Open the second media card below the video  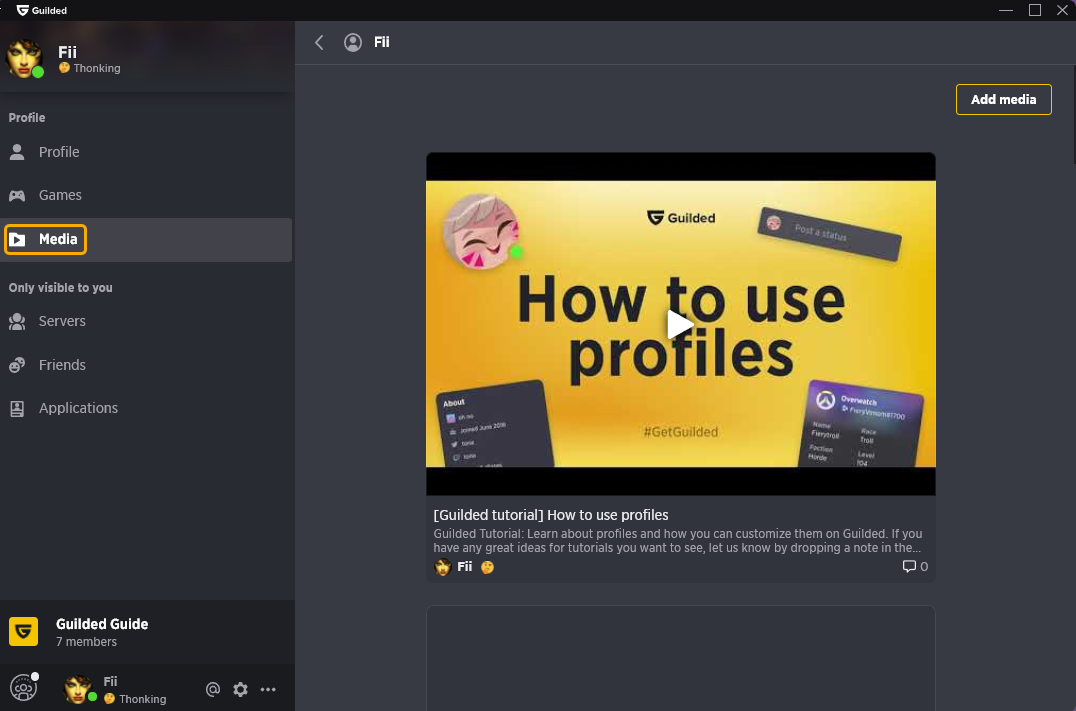[680, 658]
